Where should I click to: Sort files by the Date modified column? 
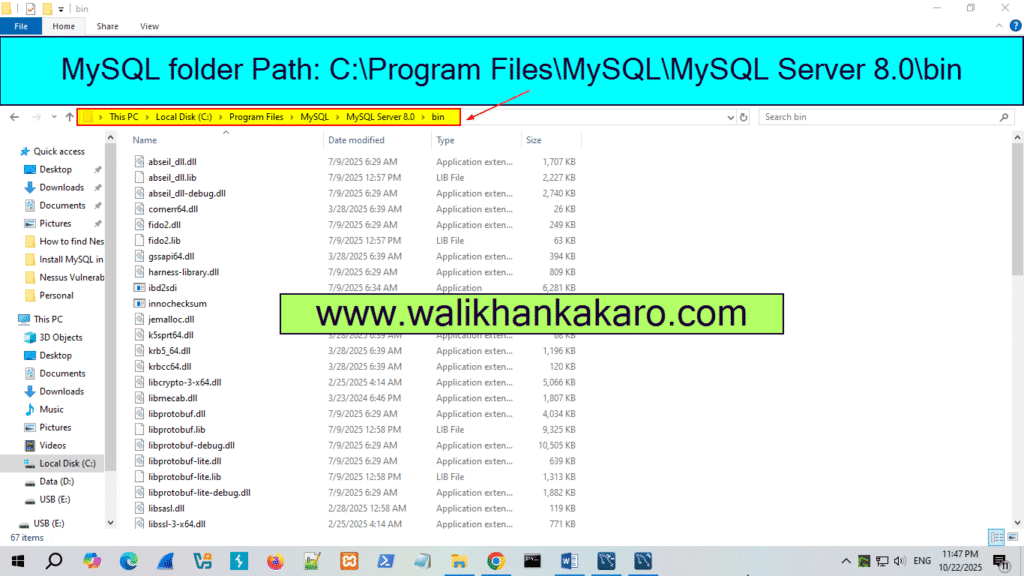tap(356, 140)
